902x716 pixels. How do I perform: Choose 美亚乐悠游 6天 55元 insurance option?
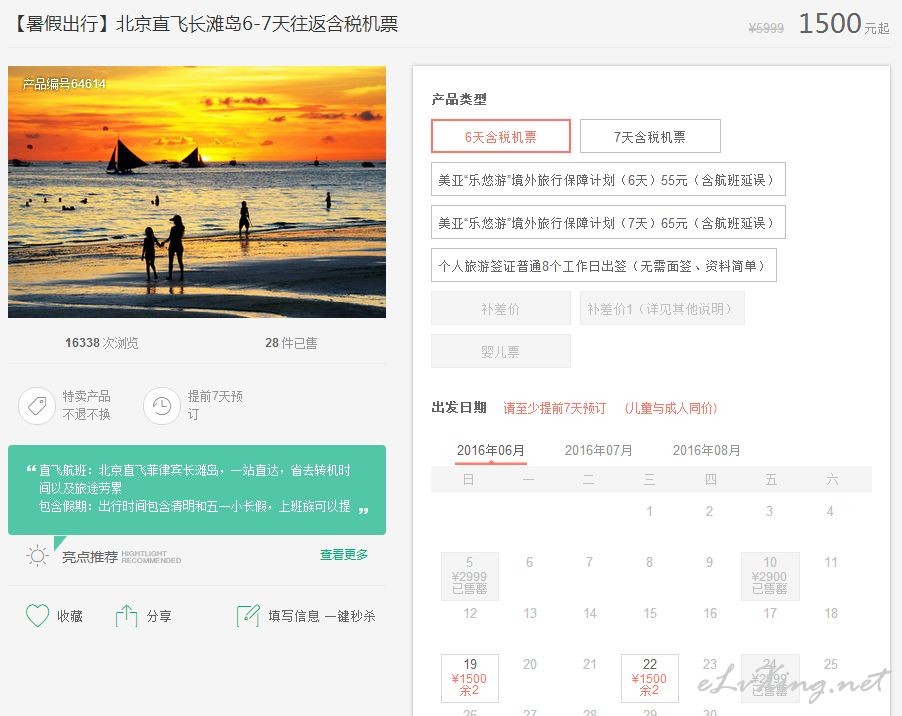pos(608,179)
